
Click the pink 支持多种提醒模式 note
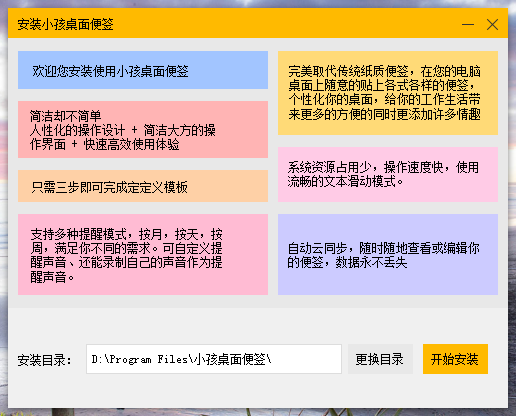point(143,254)
